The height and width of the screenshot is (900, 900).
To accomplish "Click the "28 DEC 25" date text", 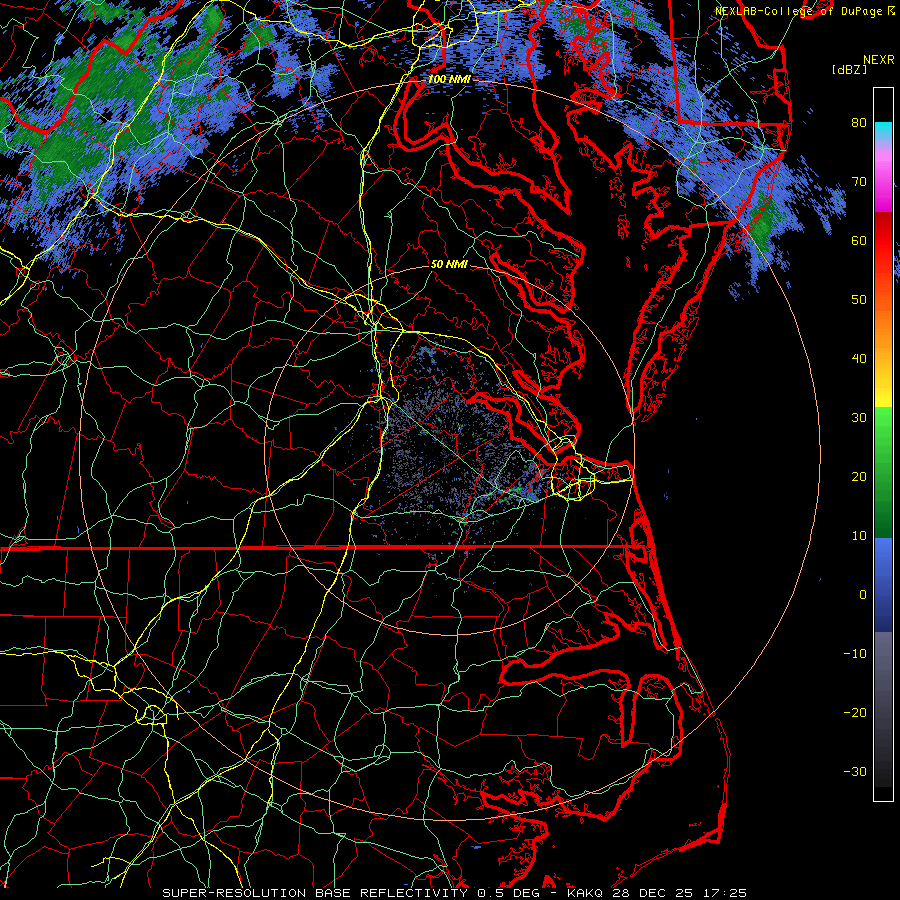I will 652,893.
